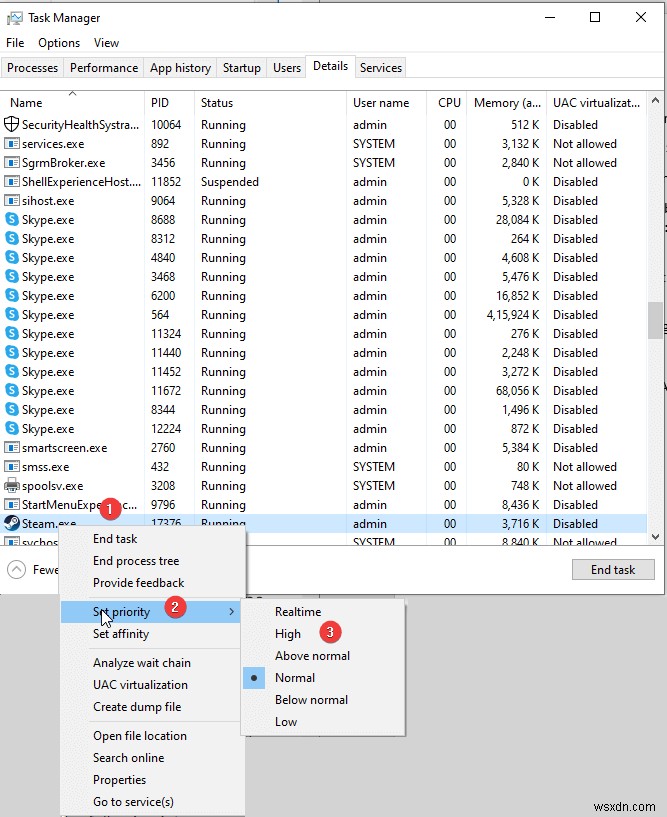Choose Go to service(s)

[x=133, y=801]
